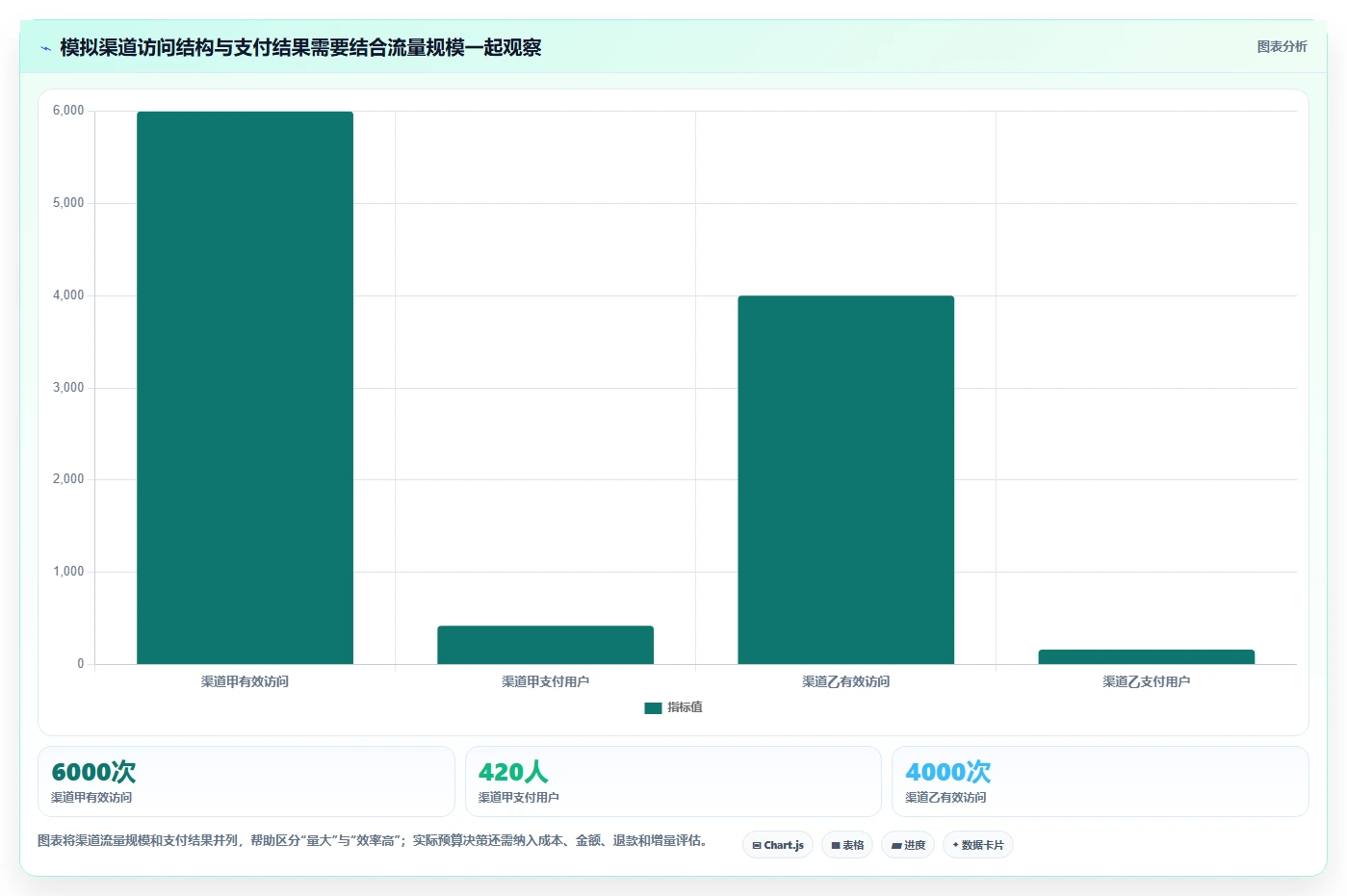Click the x-axis label 渠道乙有效访问
1347x896 pixels.
(845, 681)
